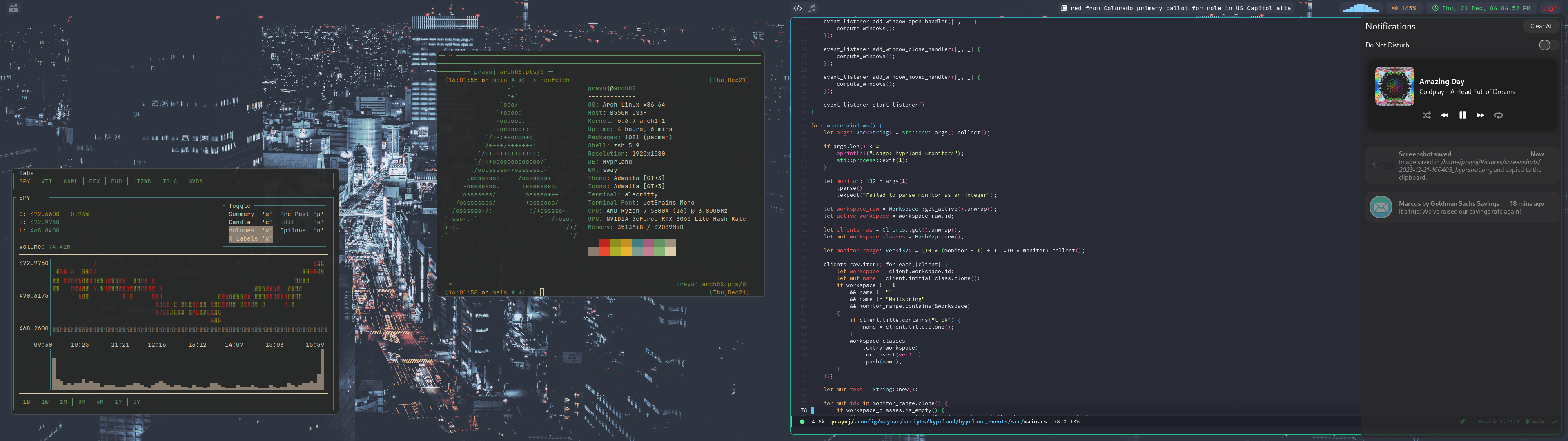This screenshot has height=441, width=1568.
Task: Toggle Pre Post option
Action: [x=302, y=214]
